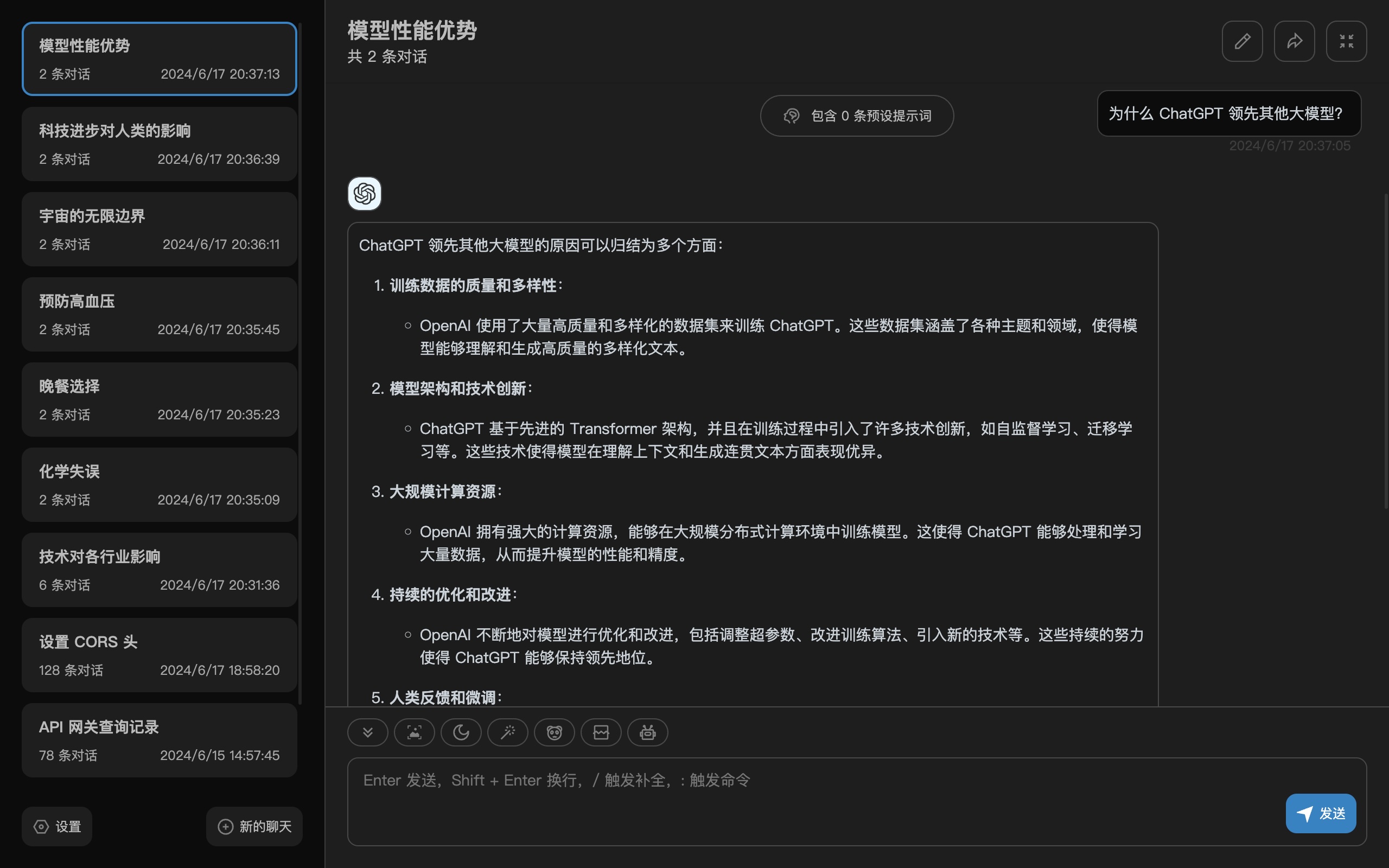Open the 预防高血压 conversation
The width and height of the screenshot is (1389, 868).
point(160,315)
